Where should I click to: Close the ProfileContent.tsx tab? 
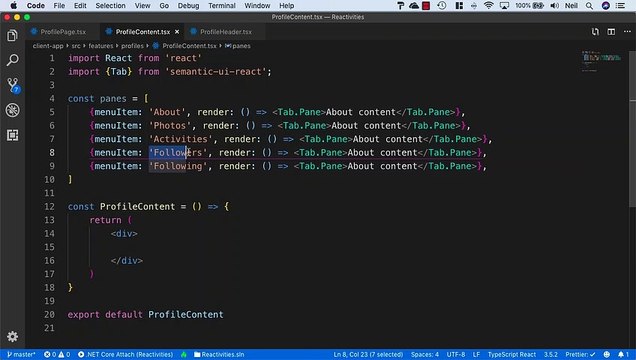177,32
